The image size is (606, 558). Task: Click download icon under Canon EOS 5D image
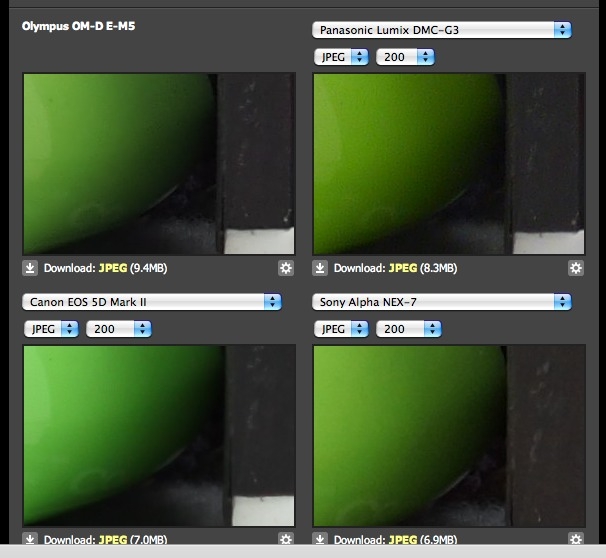[x=30, y=538]
